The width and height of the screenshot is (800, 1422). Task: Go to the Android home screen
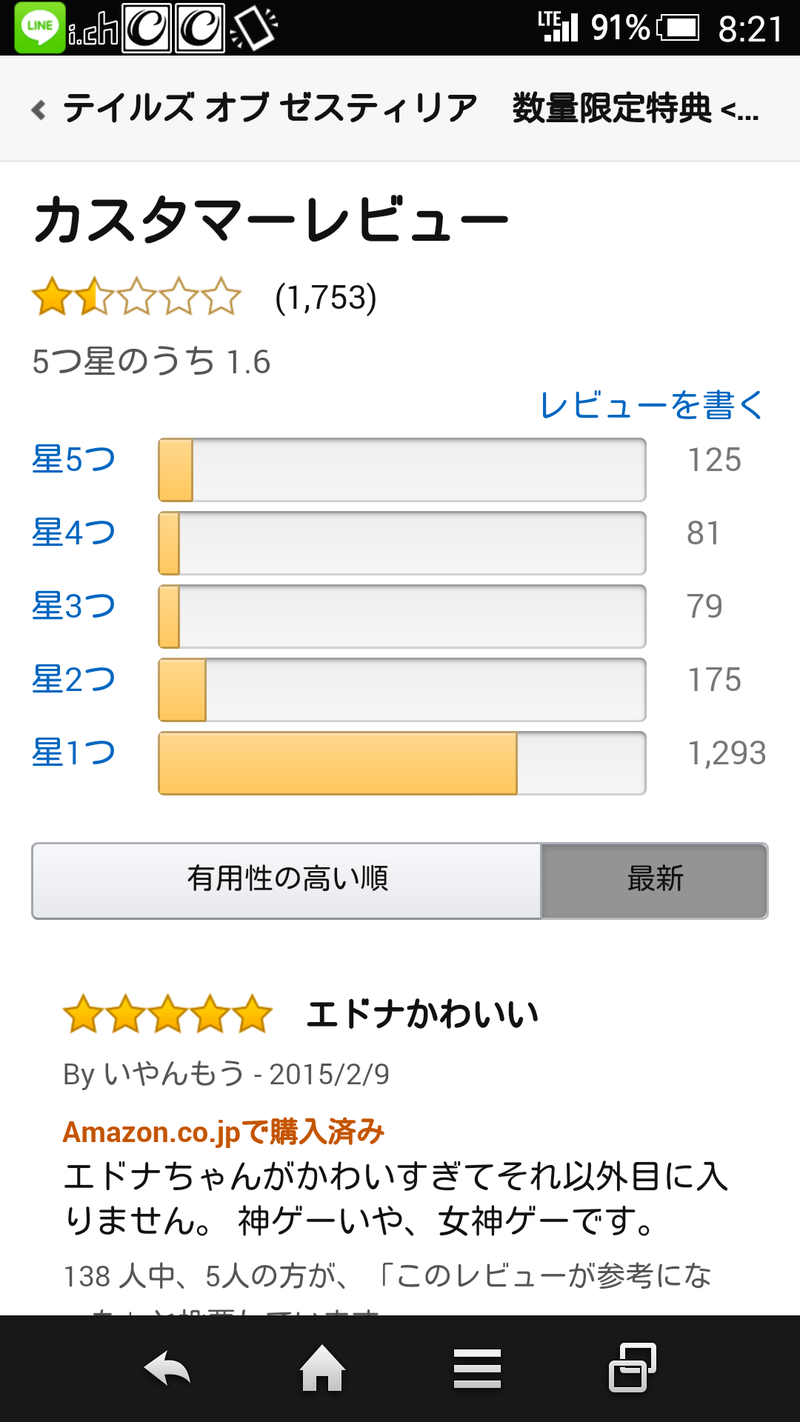(322, 1368)
